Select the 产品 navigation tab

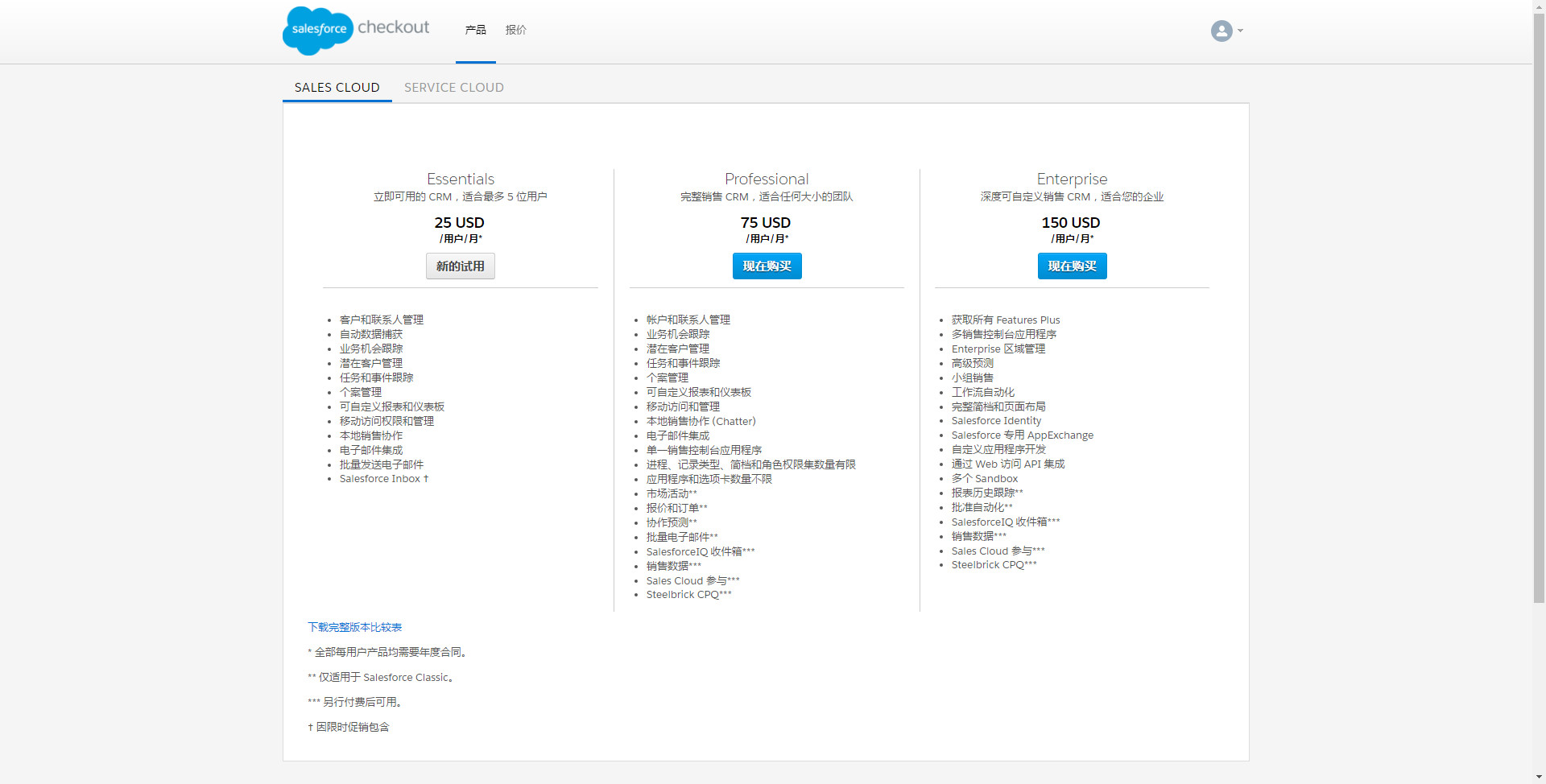click(475, 30)
